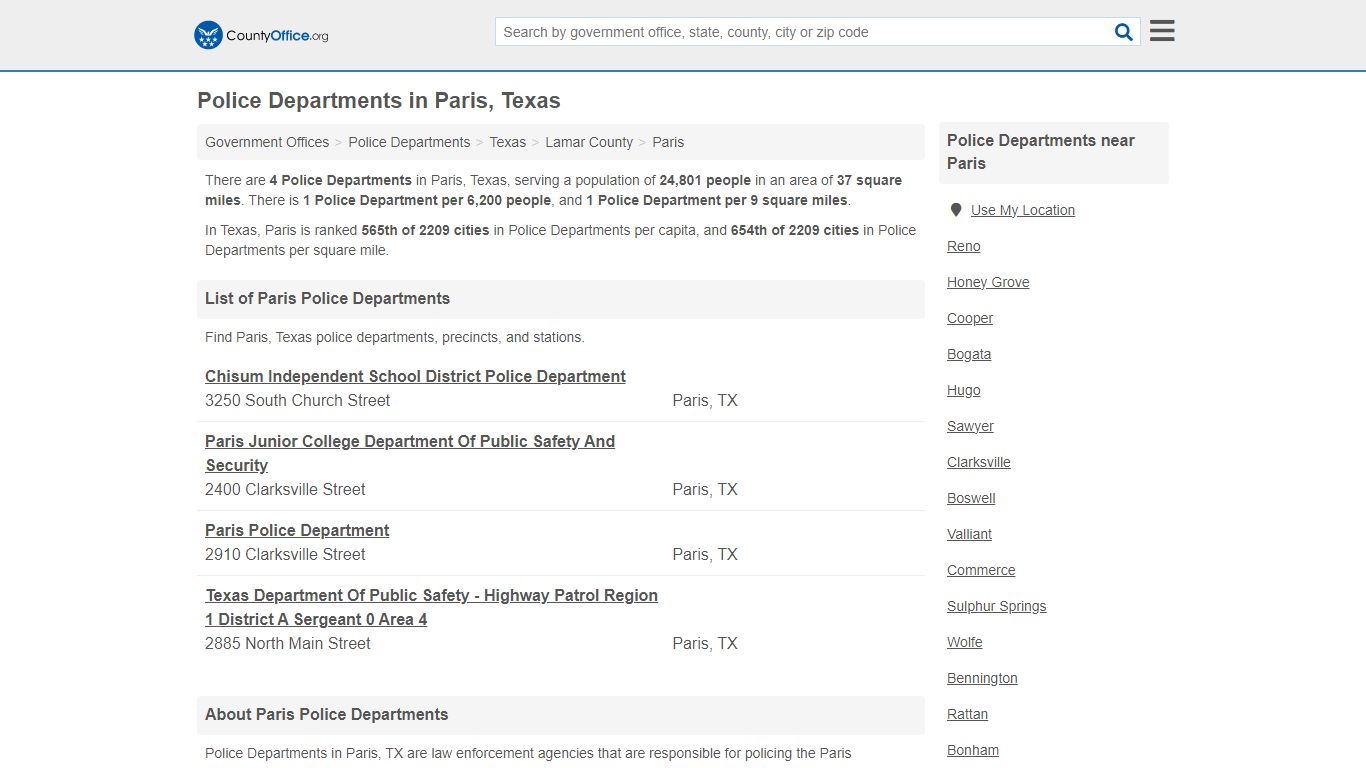Open the Bennington link
This screenshot has width=1366, height=768.
(x=982, y=678)
